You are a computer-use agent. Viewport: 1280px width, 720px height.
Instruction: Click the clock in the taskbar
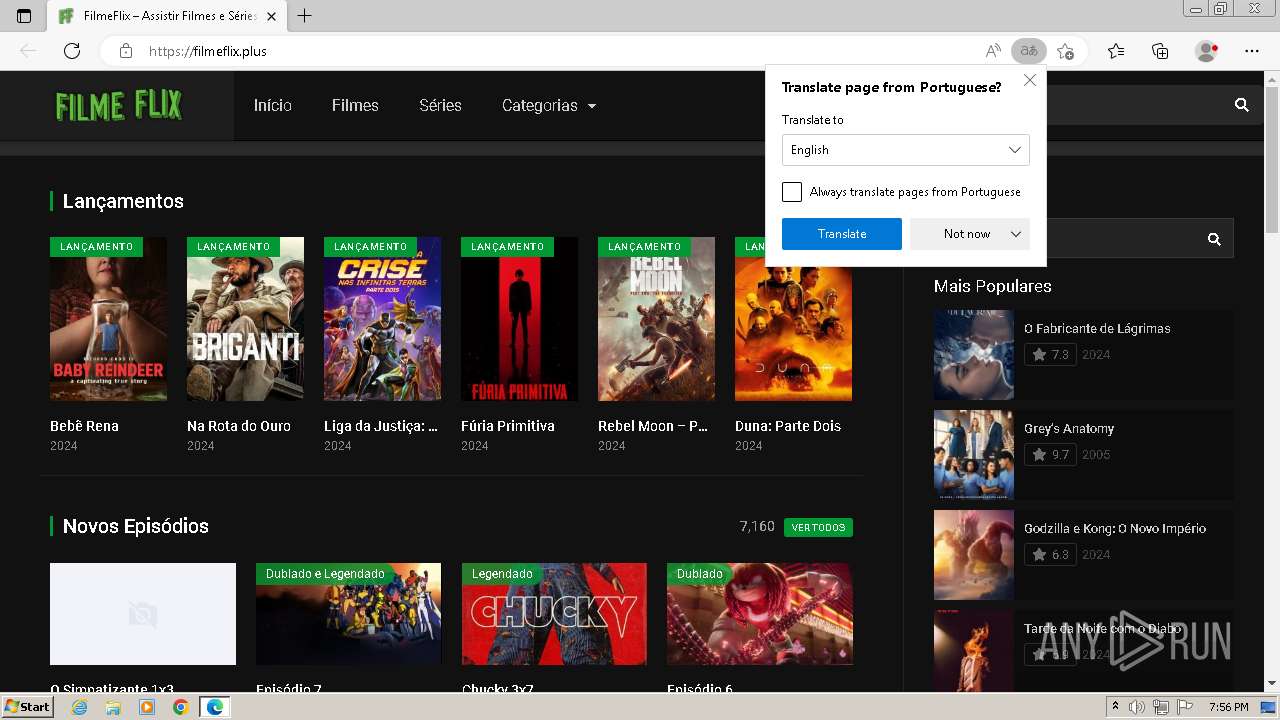pyautogui.click(x=1228, y=707)
